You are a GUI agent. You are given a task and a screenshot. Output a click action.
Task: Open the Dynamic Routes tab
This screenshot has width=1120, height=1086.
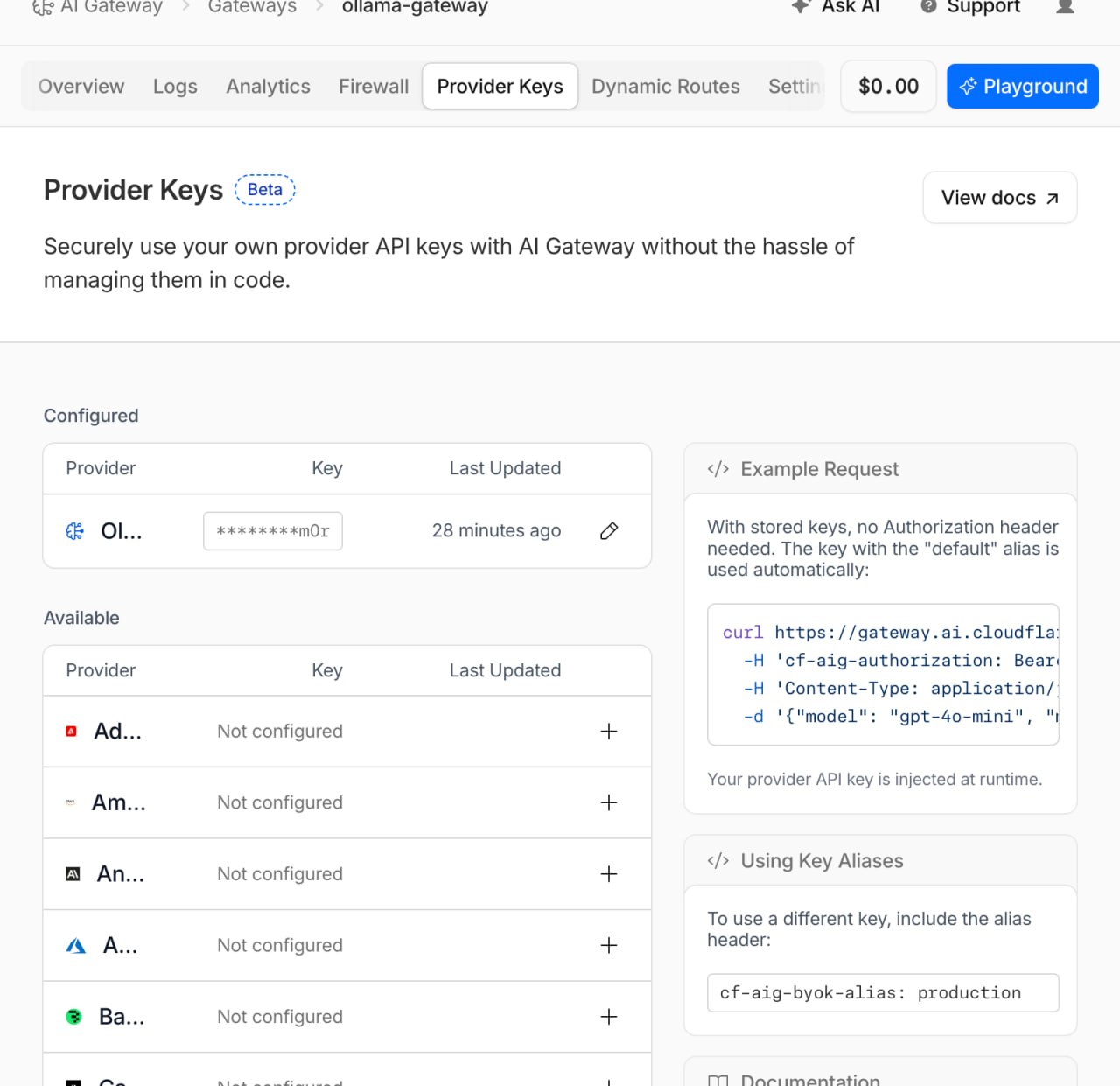tap(666, 86)
